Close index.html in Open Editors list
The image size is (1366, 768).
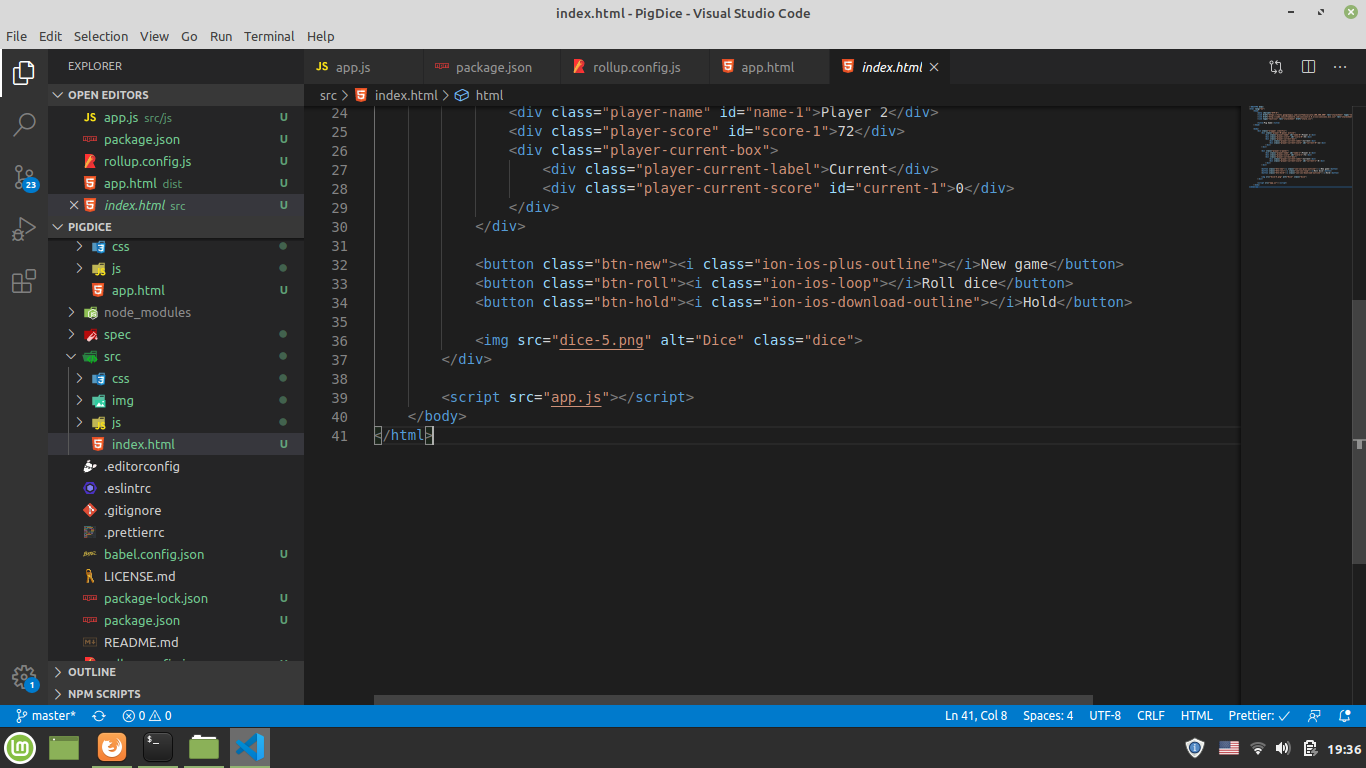coord(74,205)
